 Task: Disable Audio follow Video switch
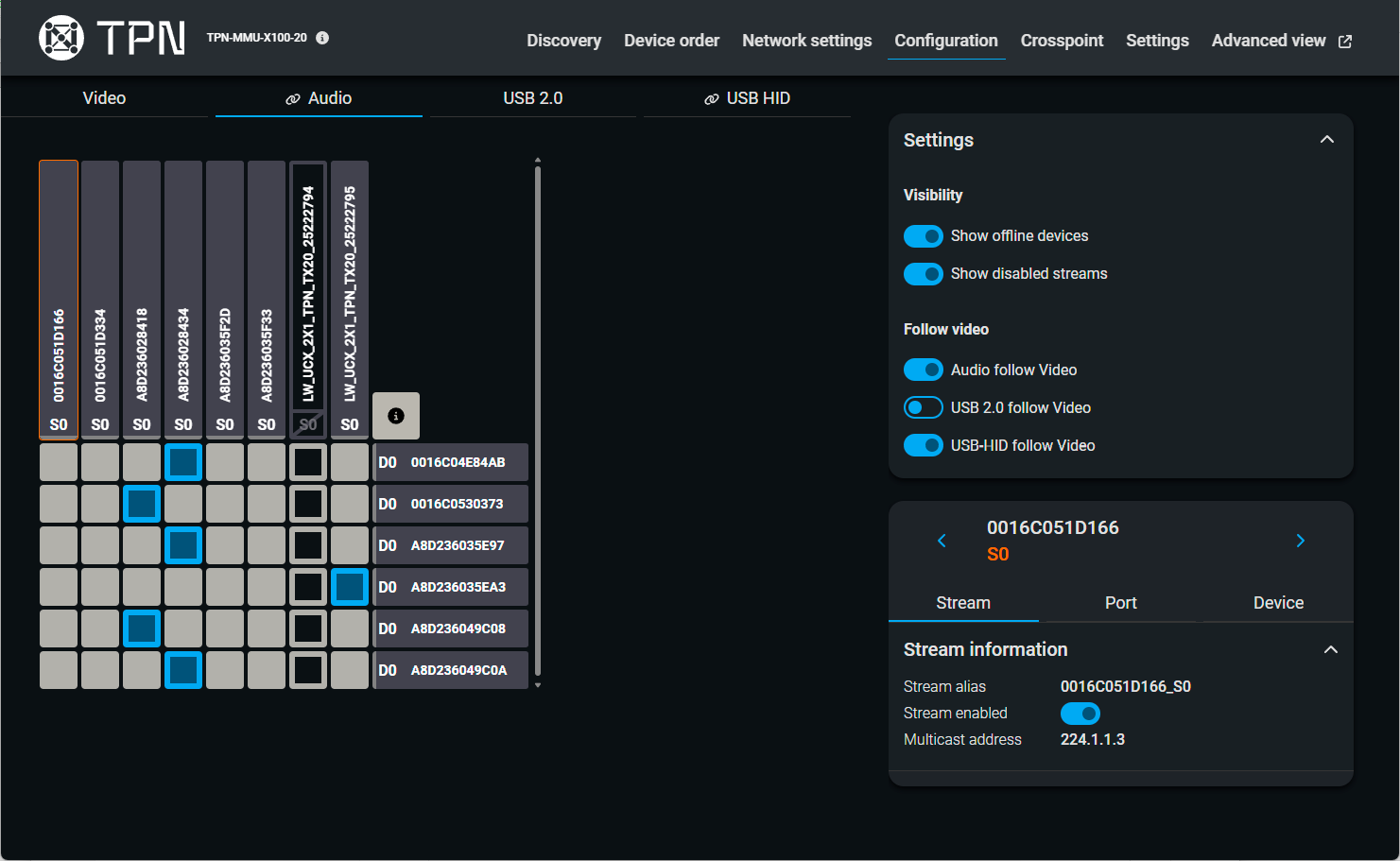[923, 370]
